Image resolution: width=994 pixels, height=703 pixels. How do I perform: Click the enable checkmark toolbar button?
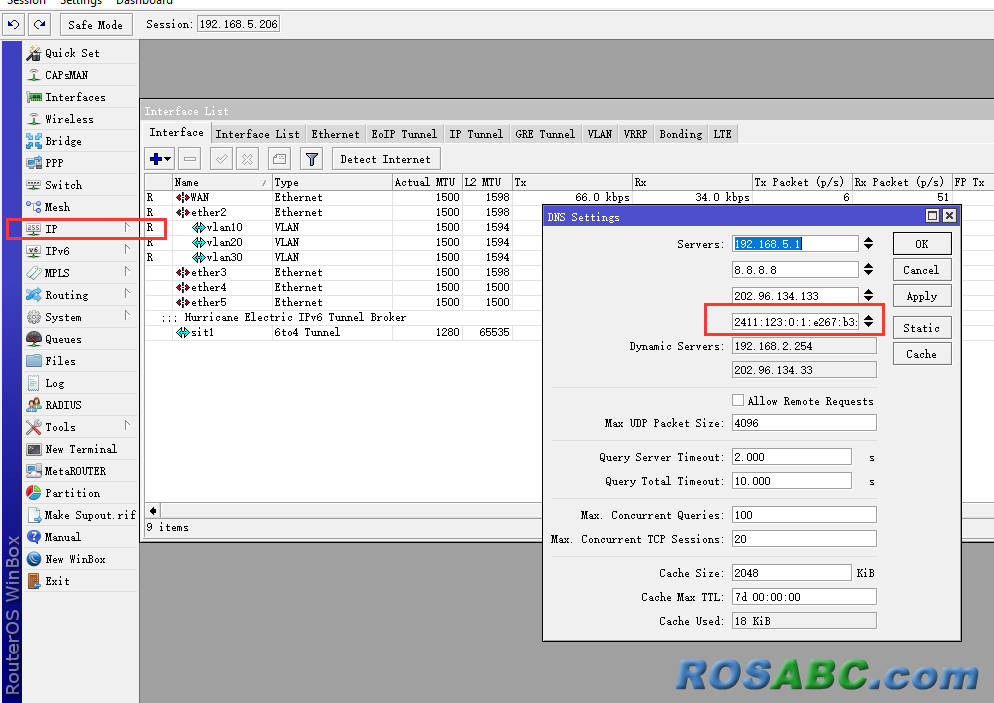point(221,159)
